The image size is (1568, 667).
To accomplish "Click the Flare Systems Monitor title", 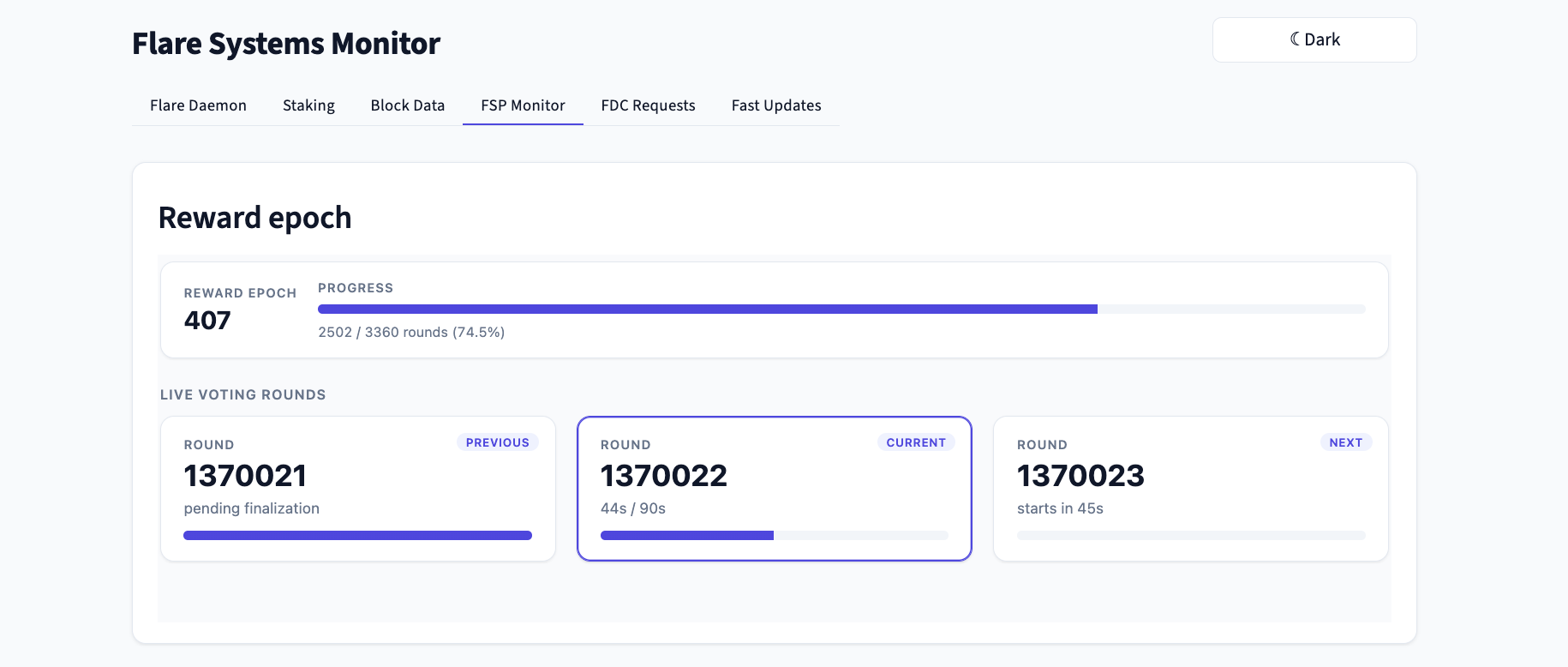I will (286, 44).
